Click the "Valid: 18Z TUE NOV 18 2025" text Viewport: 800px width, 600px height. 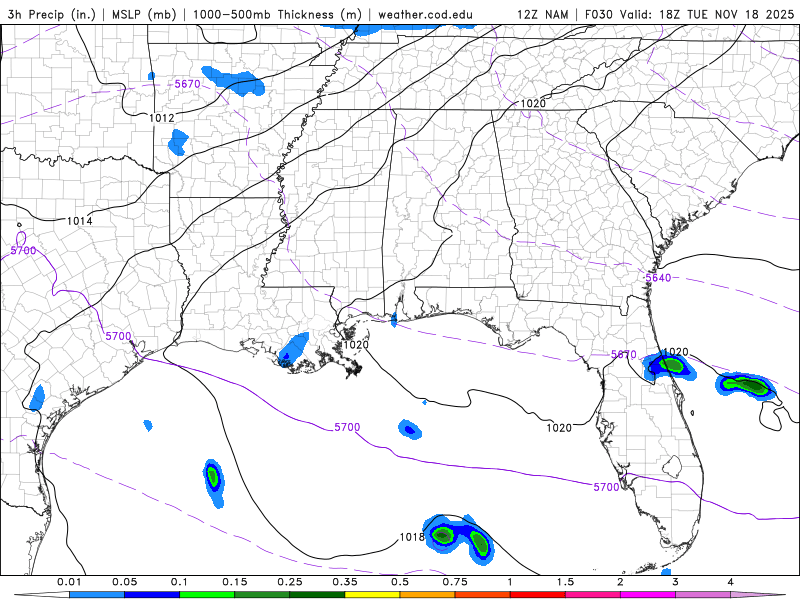tap(707, 14)
